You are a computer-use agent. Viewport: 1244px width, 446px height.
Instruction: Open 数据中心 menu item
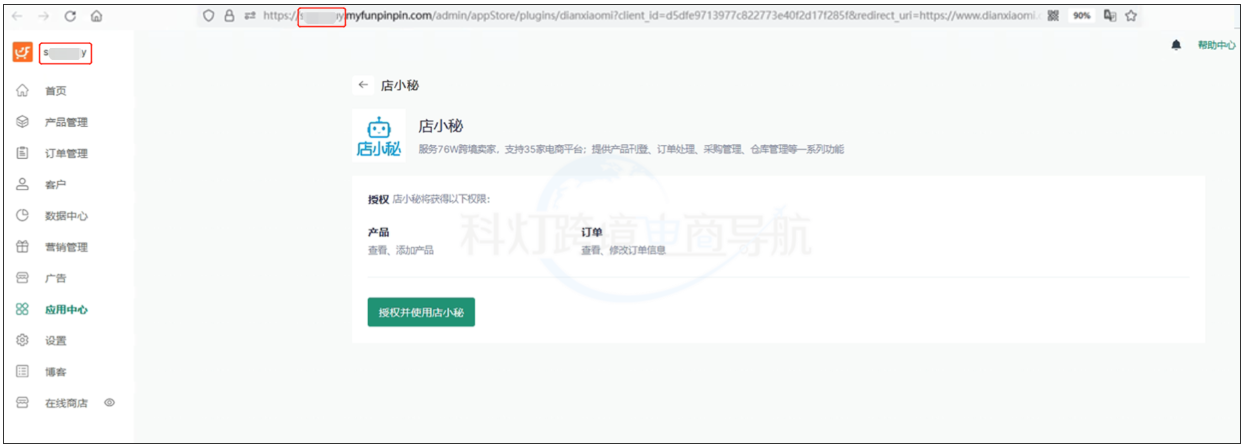(66, 216)
